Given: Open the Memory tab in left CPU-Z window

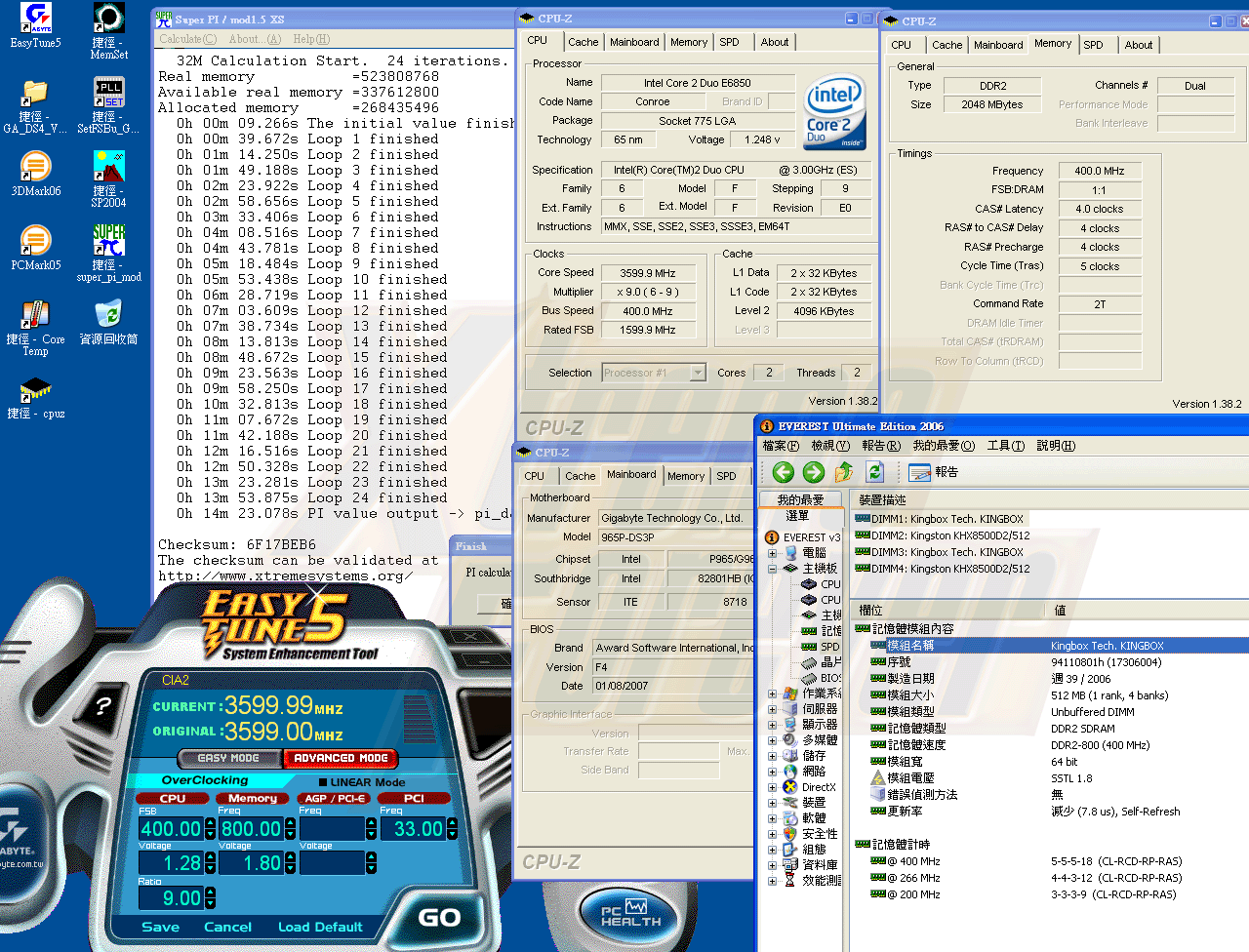Looking at the screenshot, I should coord(689,42).
